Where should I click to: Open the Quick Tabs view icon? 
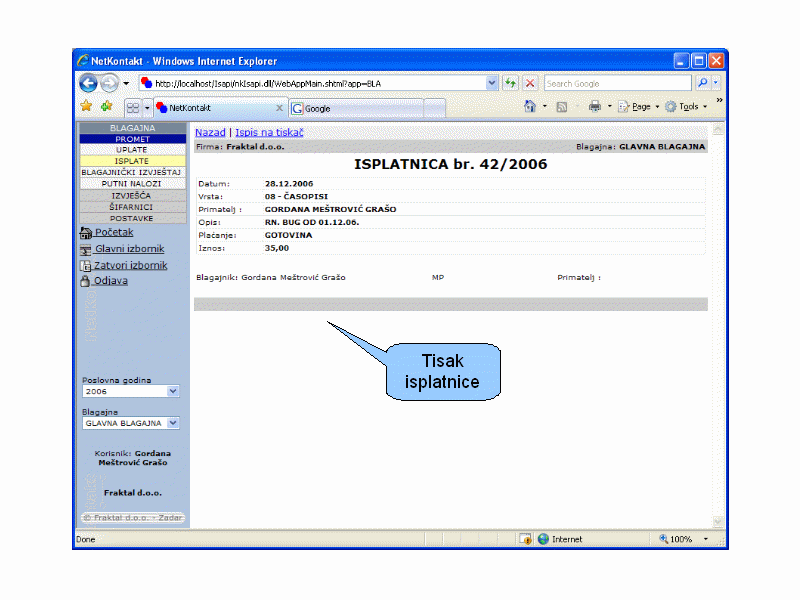pyautogui.click(x=133, y=108)
